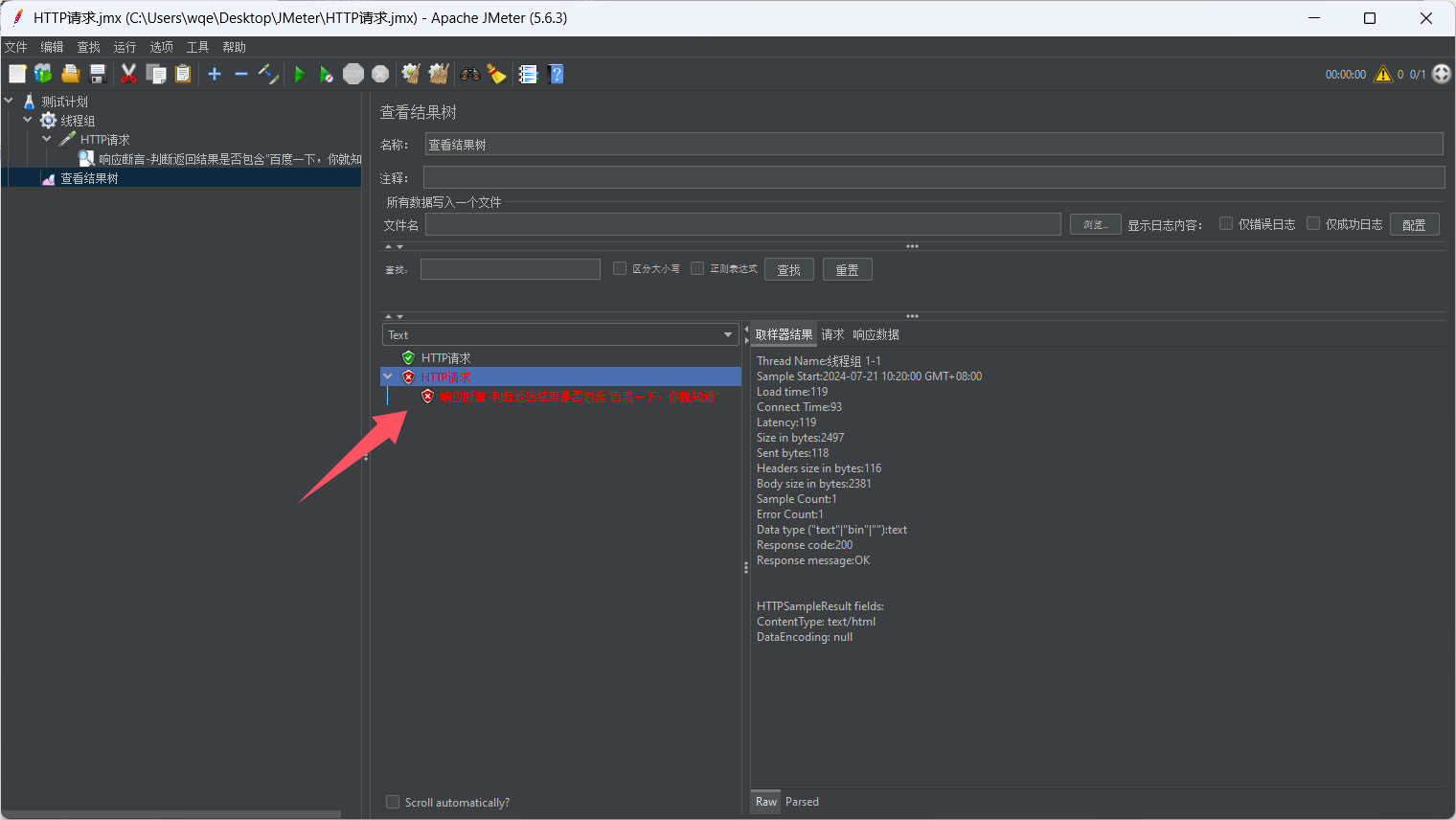Click the 浏览 browse button
This screenshot has height=820, width=1456.
click(x=1096, y=224)
